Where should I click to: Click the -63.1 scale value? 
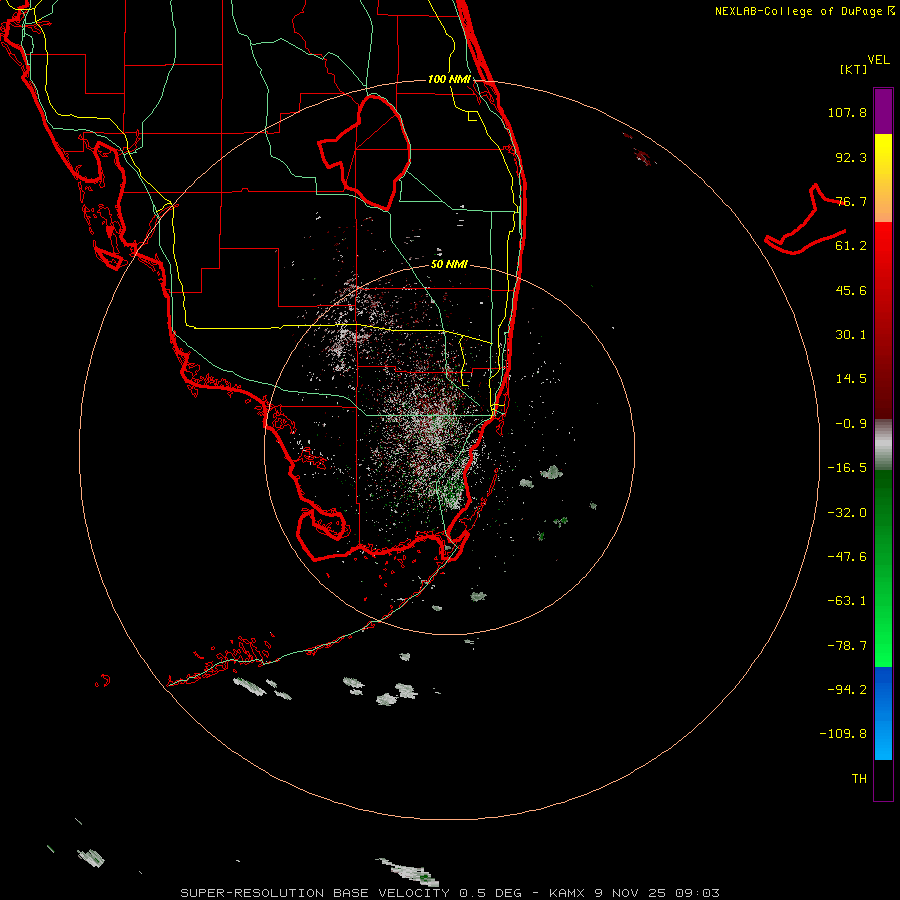tap(847, 601)
